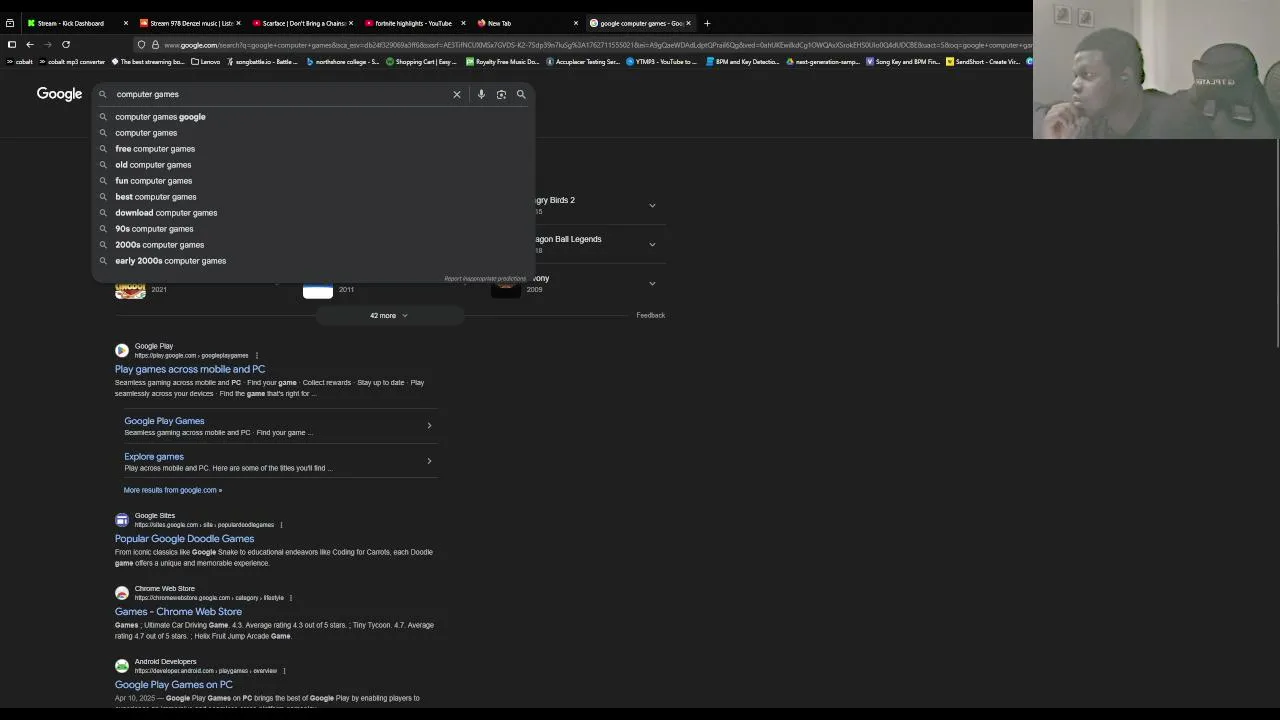The image size is (1280, 720).
Task: Expand the Angry Birds 2 entry chevron
Action: (x=652, y=205)
